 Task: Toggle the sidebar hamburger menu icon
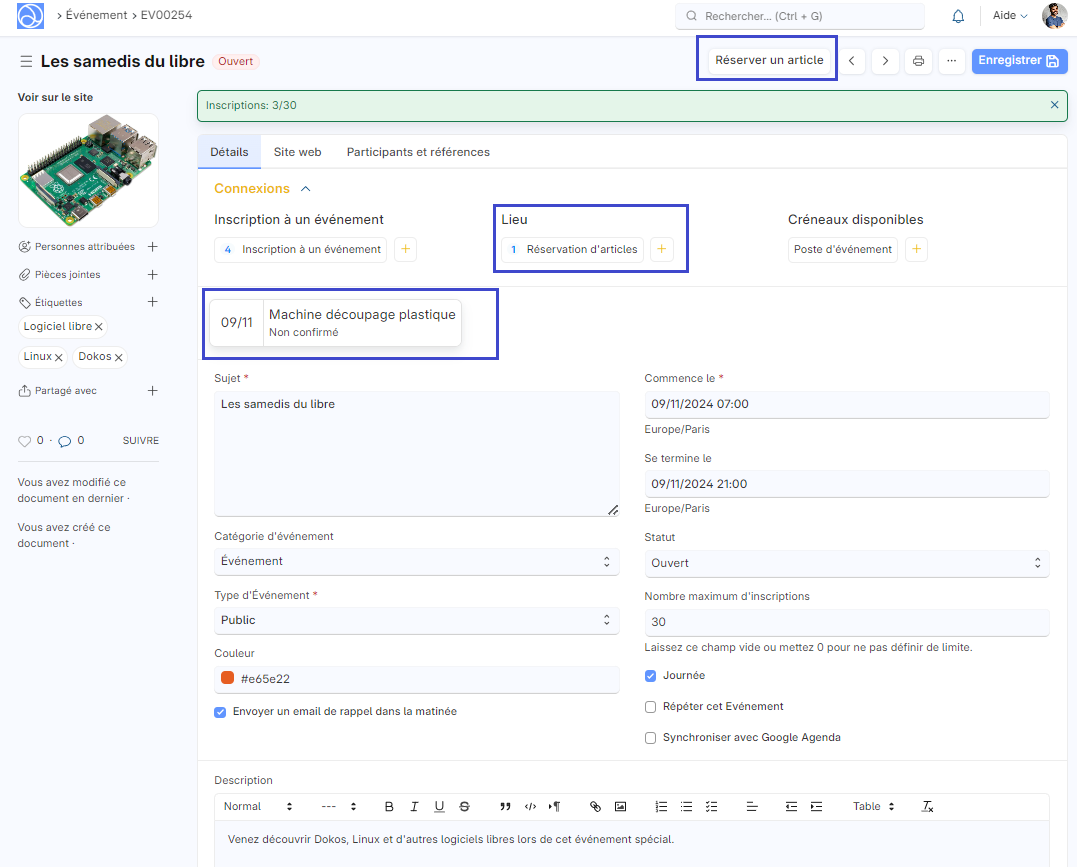tap(26, 62)
